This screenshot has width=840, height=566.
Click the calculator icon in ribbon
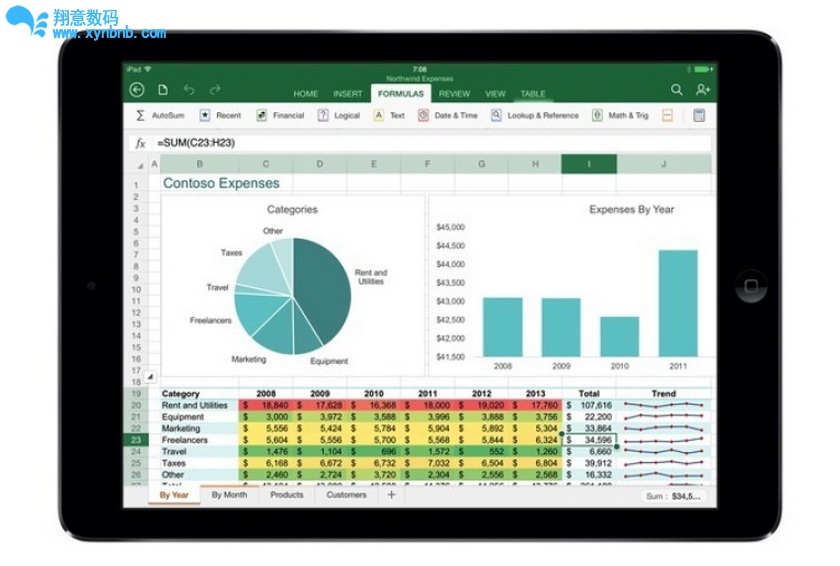[x=700, y=116]
